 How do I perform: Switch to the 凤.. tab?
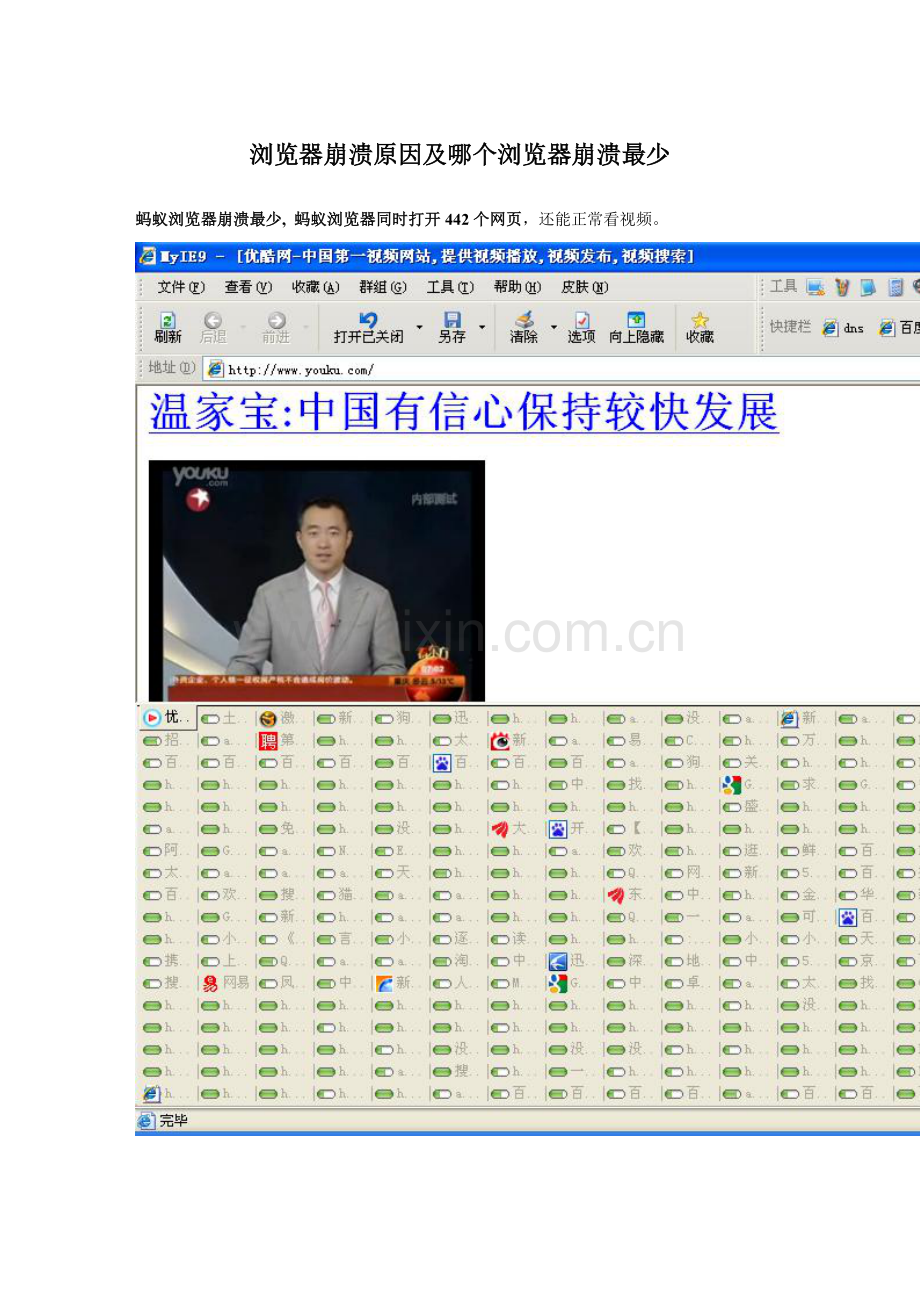283,983
